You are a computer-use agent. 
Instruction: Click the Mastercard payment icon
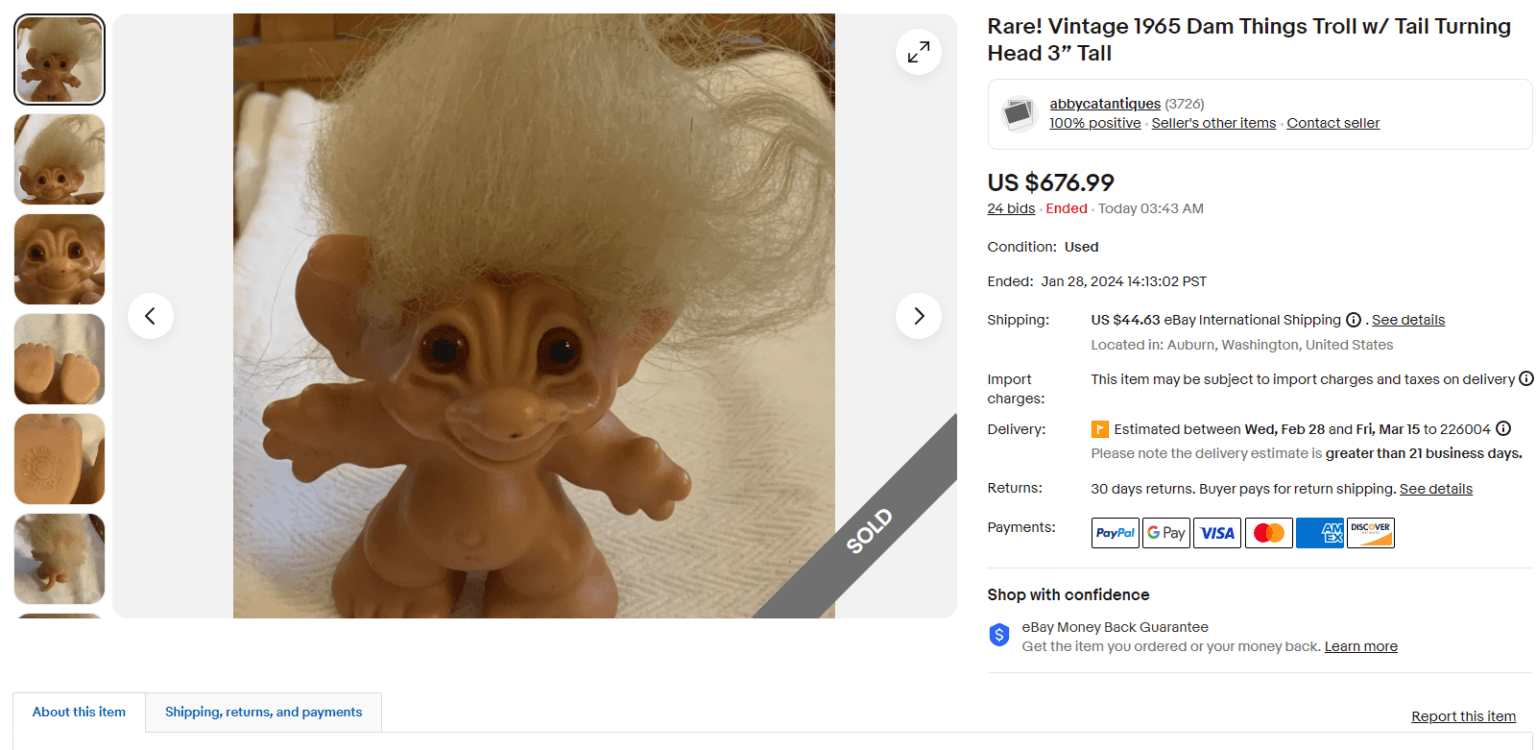pyautogui.click(x=1268, y=532)
